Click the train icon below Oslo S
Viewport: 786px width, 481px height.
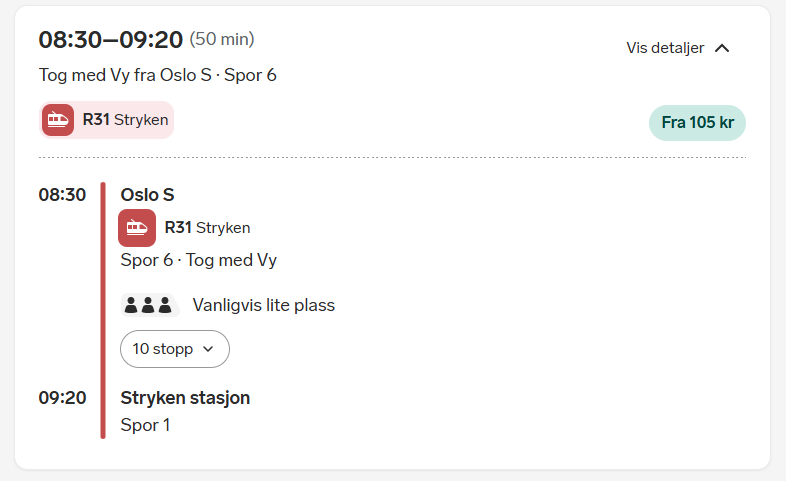(137, 227)
